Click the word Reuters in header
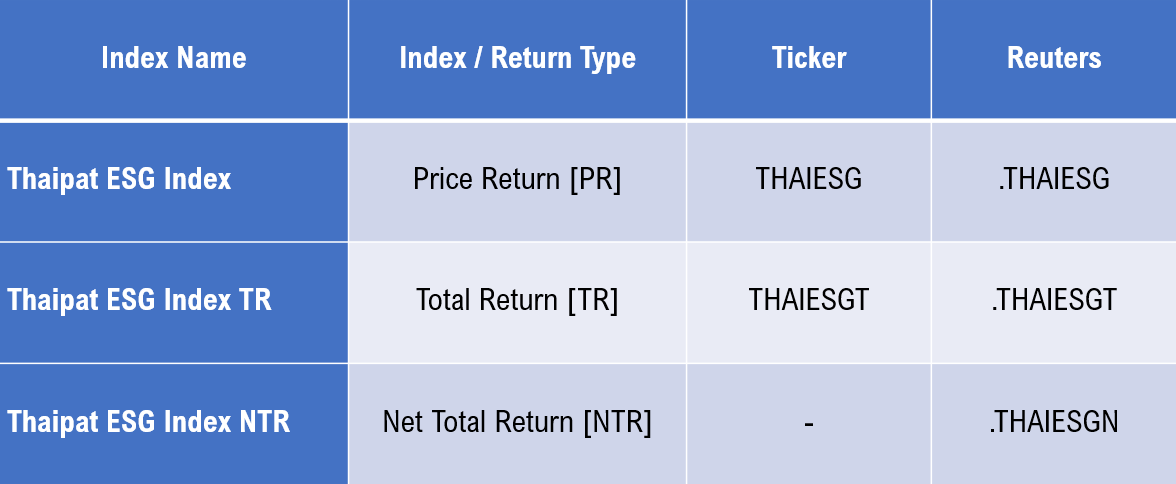The height and width of the screenshot is (484, 1176). (x=1054, y=59)
